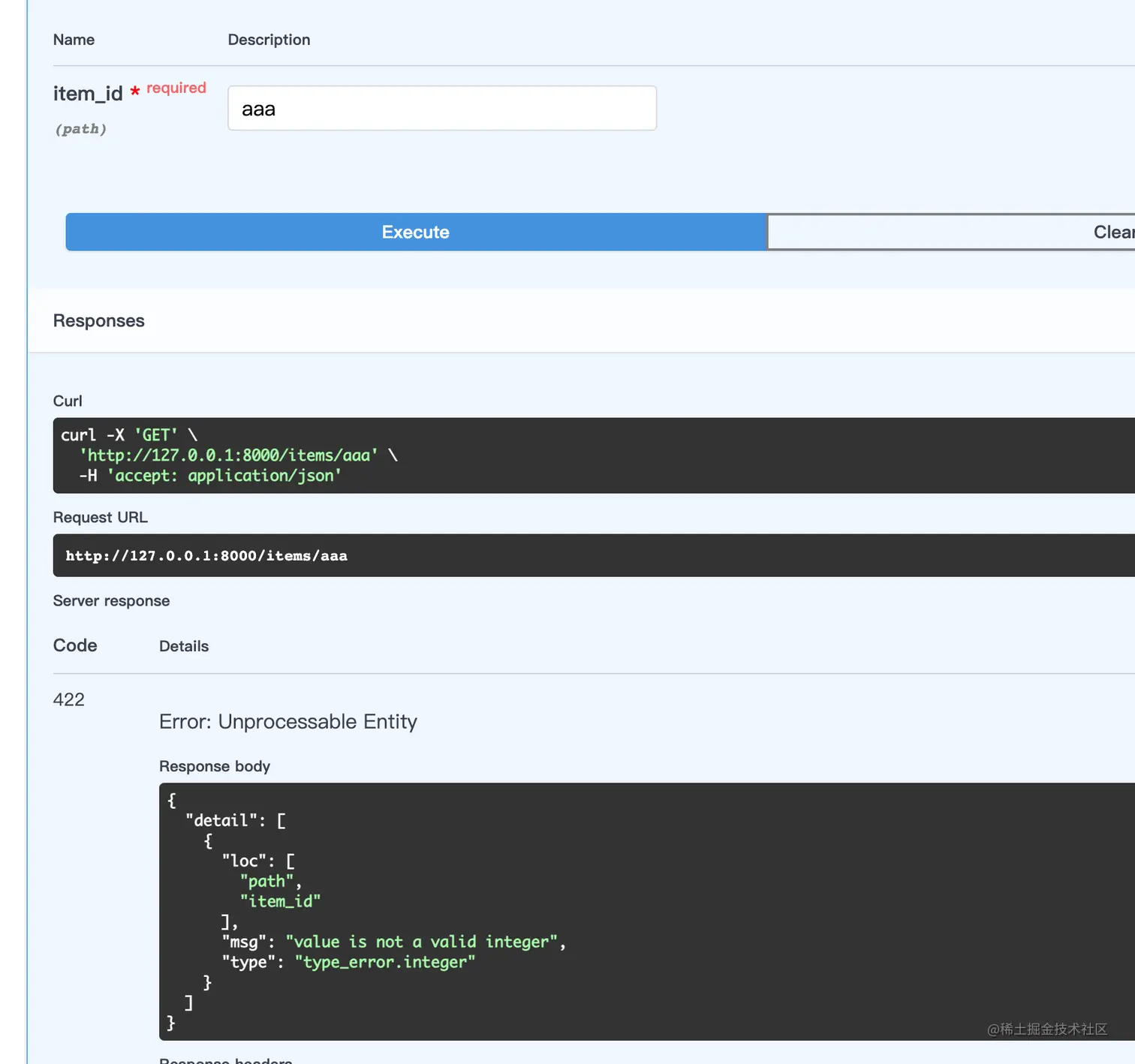Click the "value is not a valid integer" message
Screen dimensions: 1135x1064
pos(421,942)
